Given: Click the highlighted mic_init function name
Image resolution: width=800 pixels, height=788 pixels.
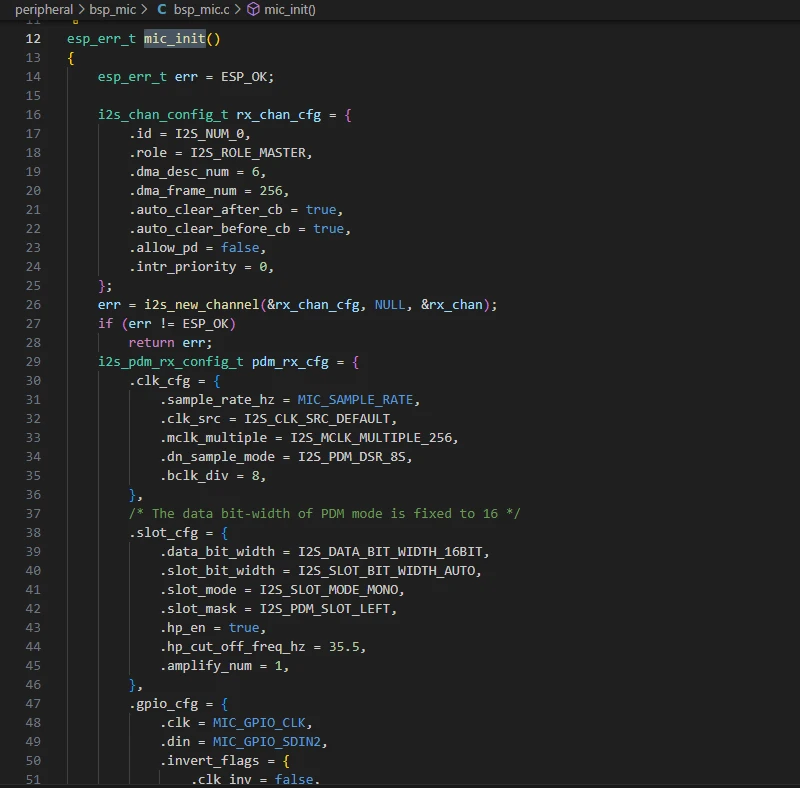Looking at the screenshot, I should (174, 39).
